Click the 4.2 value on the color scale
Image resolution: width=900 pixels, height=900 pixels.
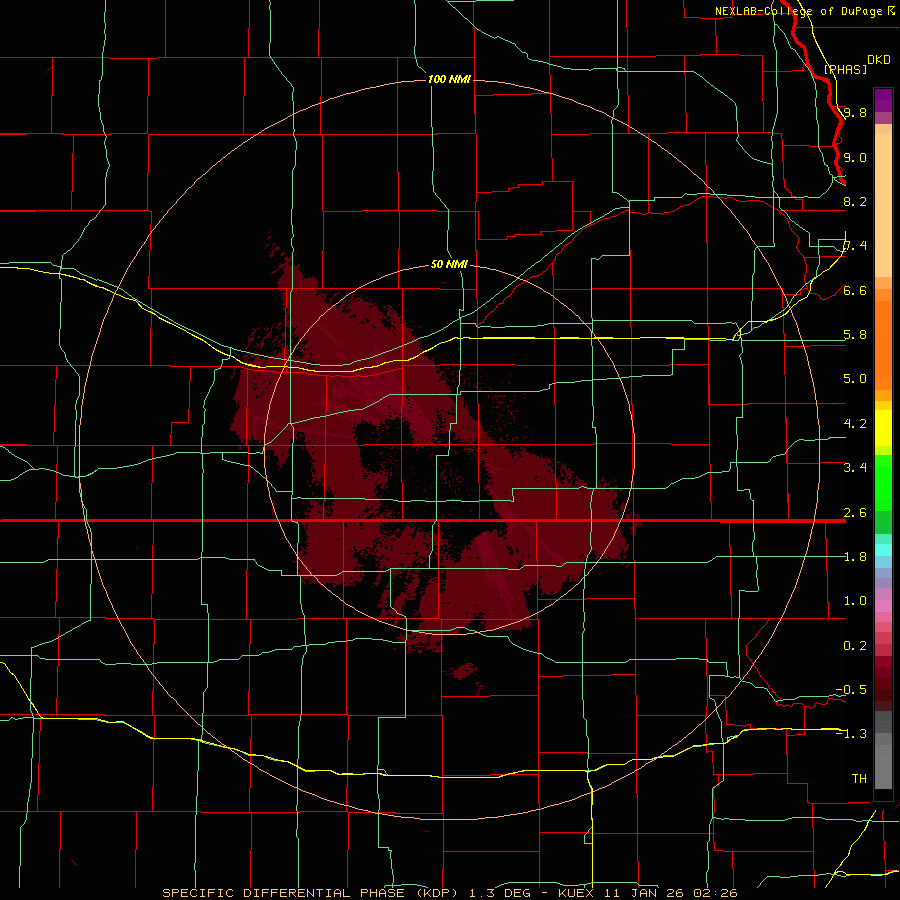click(855, 424)
